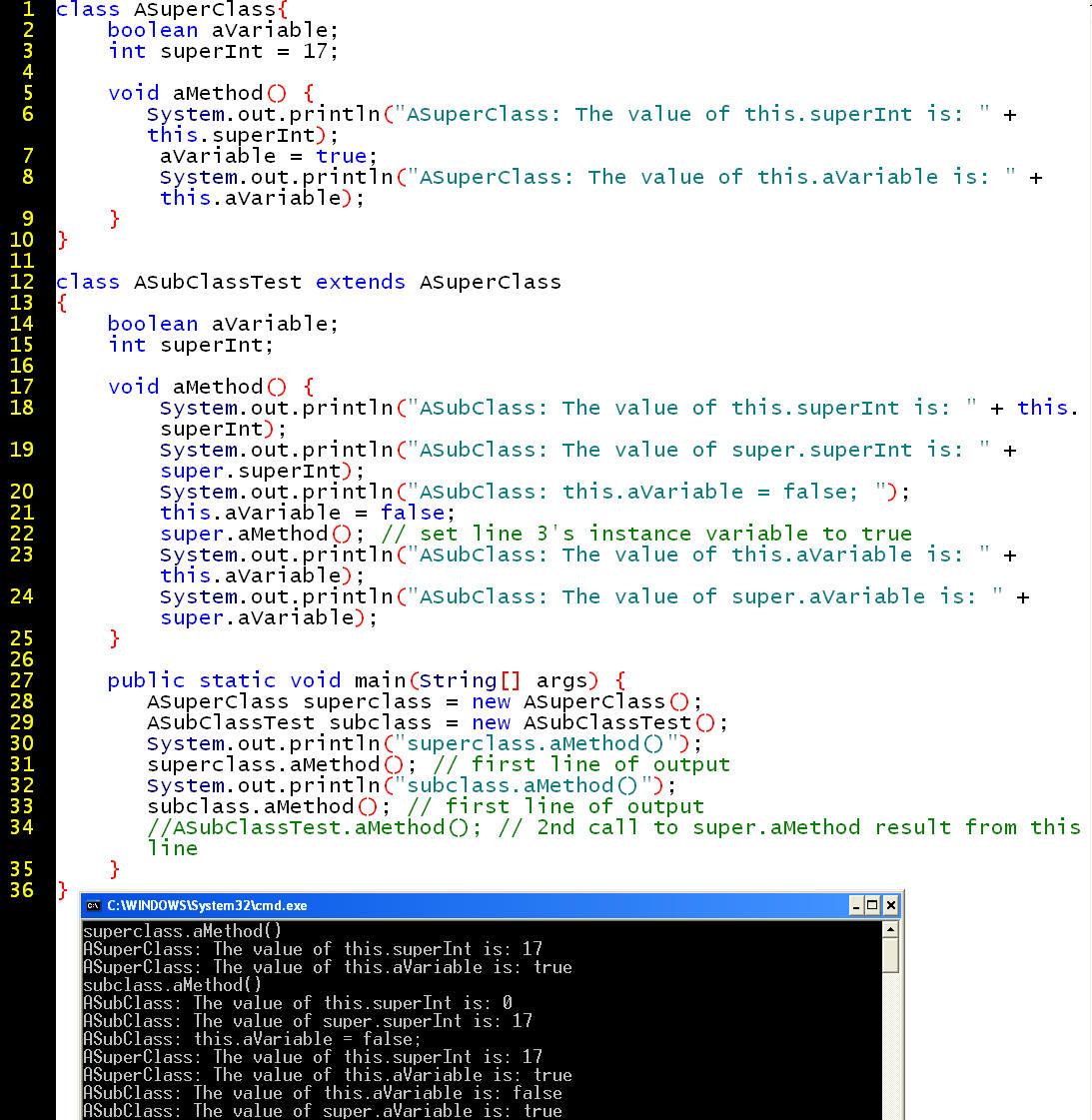Click the minimize button on cmd.exe window
The height and width of the screenshot is (1120, 1092).
pos(856,905)
